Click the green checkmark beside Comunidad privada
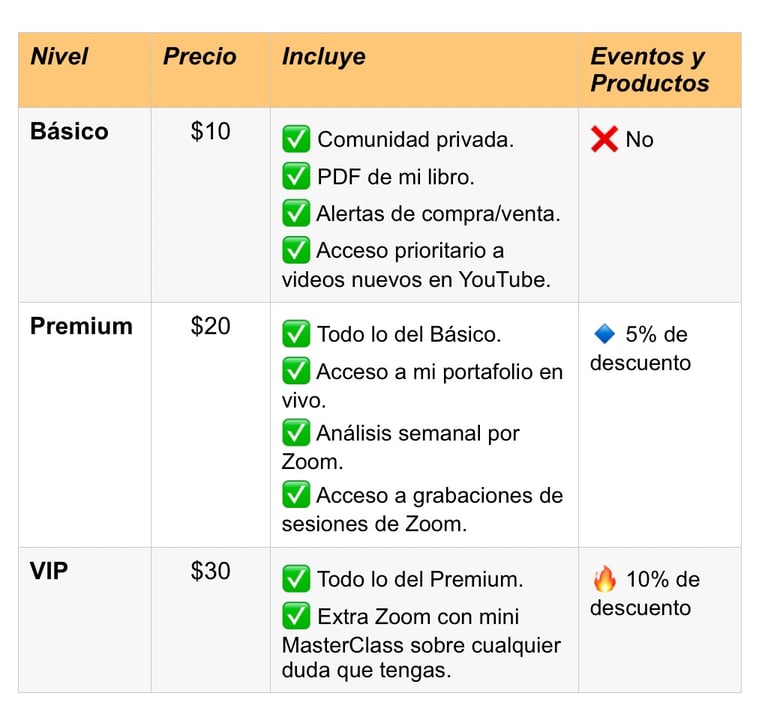Viewport: 768px width, 714px height. pyautogui.click(x=296, y=139)
